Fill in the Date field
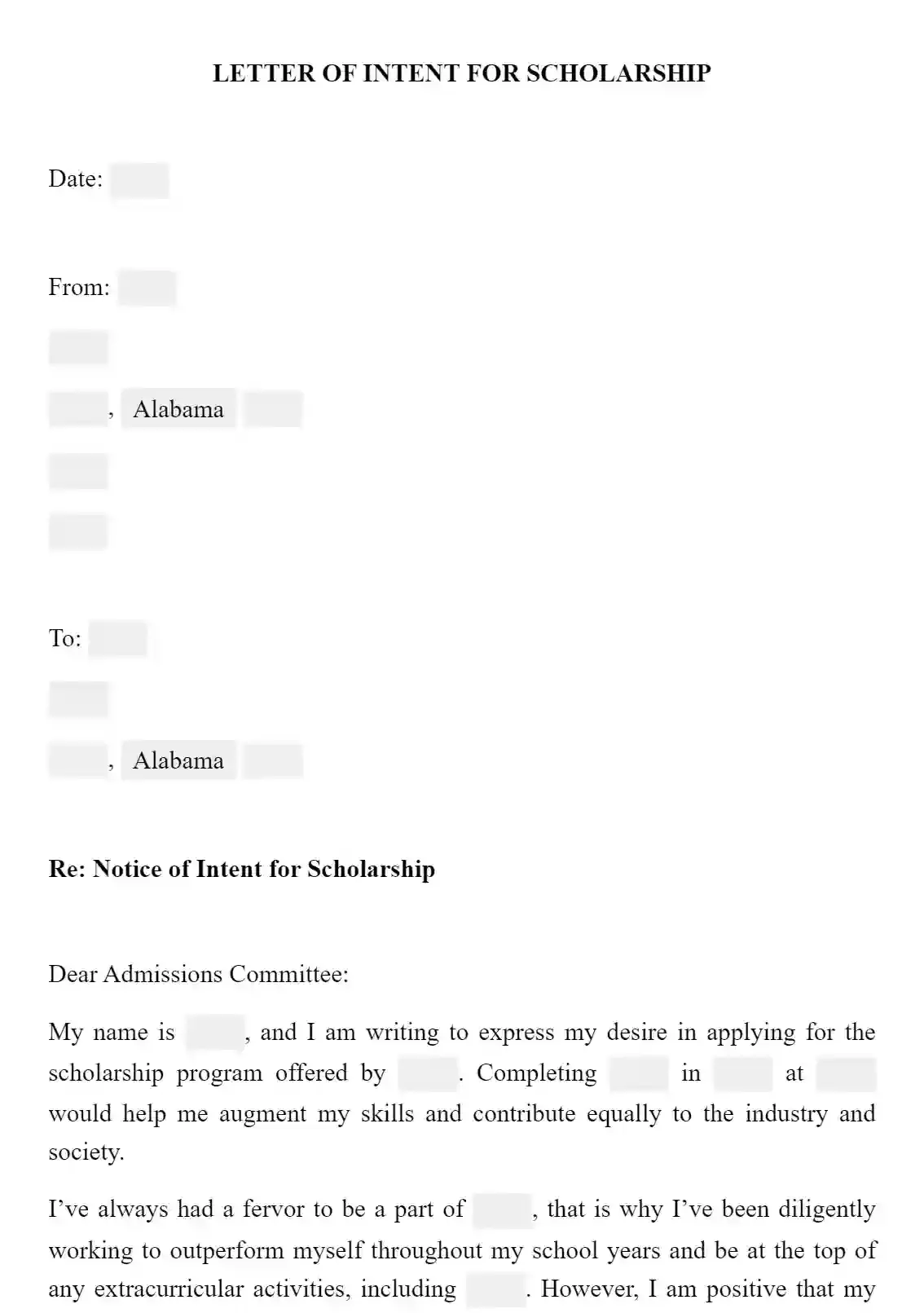This screenshot has height=1313, width=924. tap(139, 180)
